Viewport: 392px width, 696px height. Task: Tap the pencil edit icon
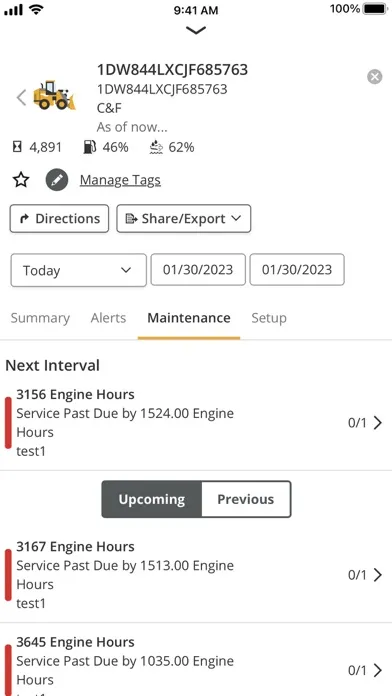(x=57, y=180)
